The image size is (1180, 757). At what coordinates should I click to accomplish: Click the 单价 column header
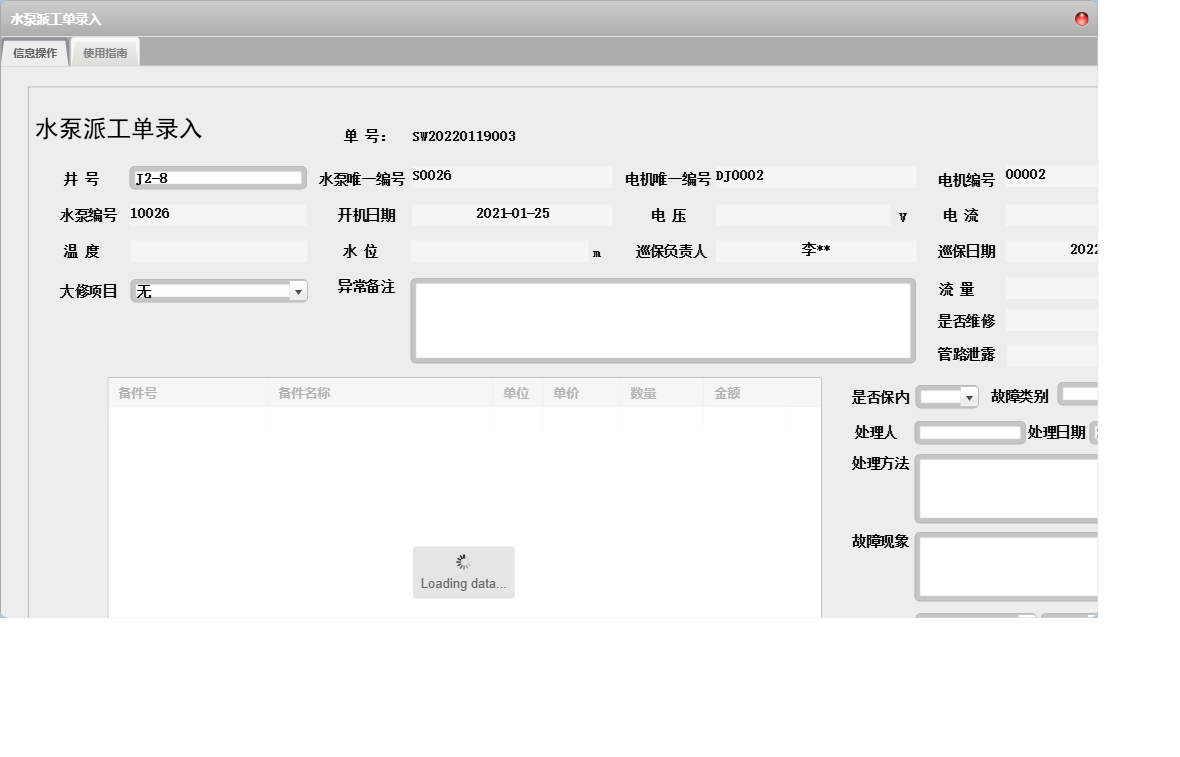(x=581, y=393)
